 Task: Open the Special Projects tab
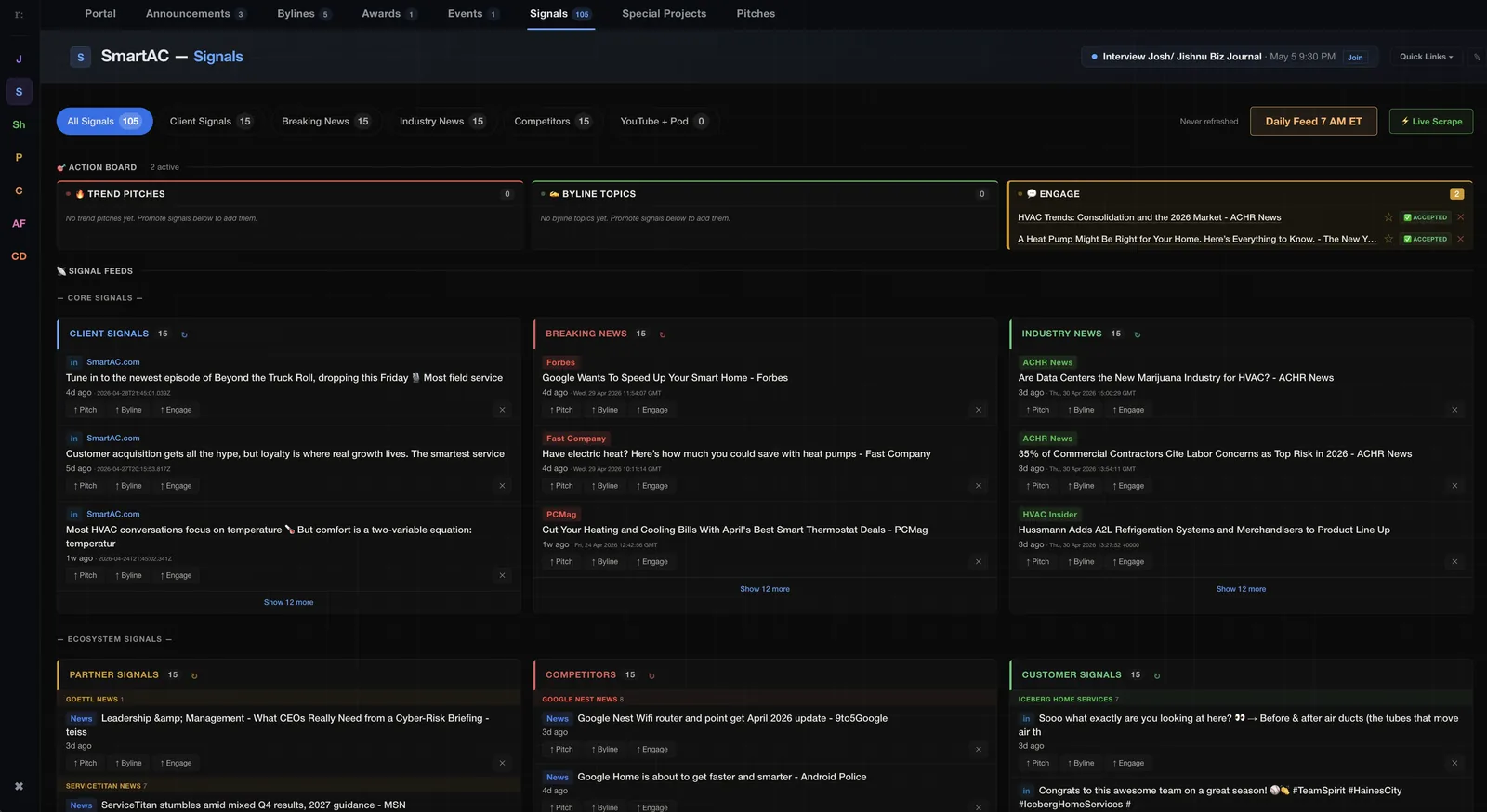(664, 14)
